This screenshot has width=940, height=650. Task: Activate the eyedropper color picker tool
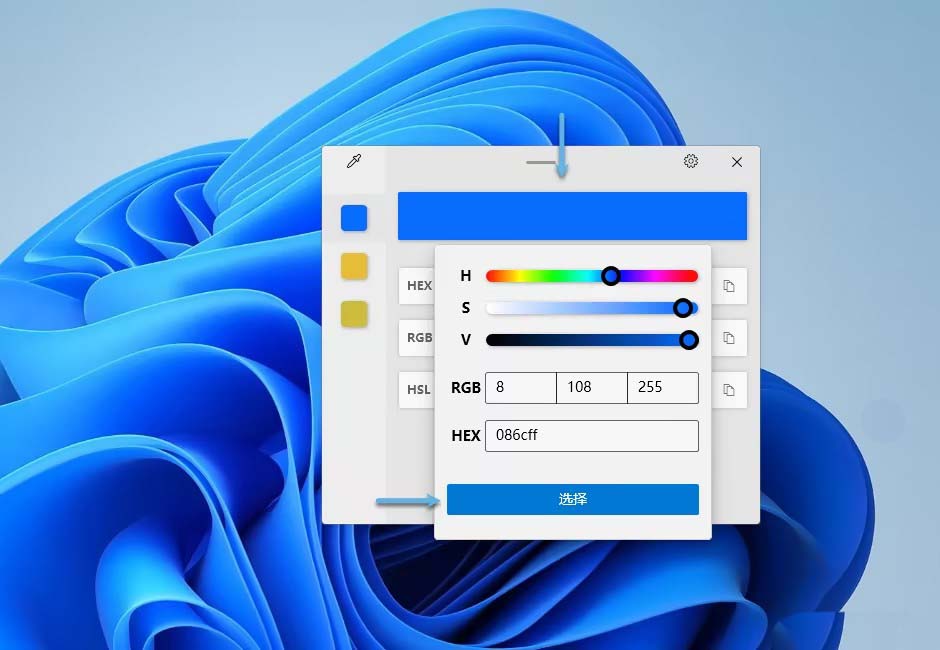354,161
